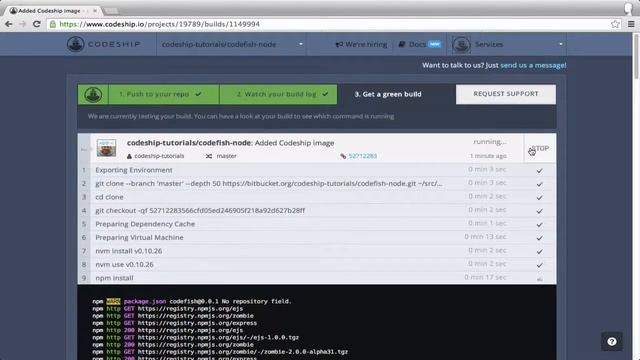The width and height of the screenshot is (640, 360).
Task: Click the master branch label
Action: (x=226, y=156)
